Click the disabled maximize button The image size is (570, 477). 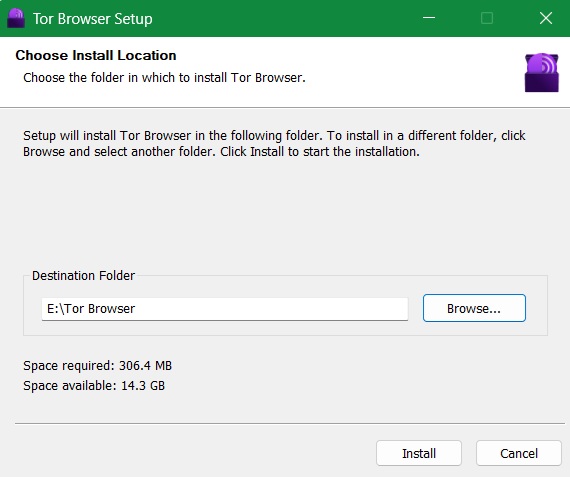click(487, 18)
